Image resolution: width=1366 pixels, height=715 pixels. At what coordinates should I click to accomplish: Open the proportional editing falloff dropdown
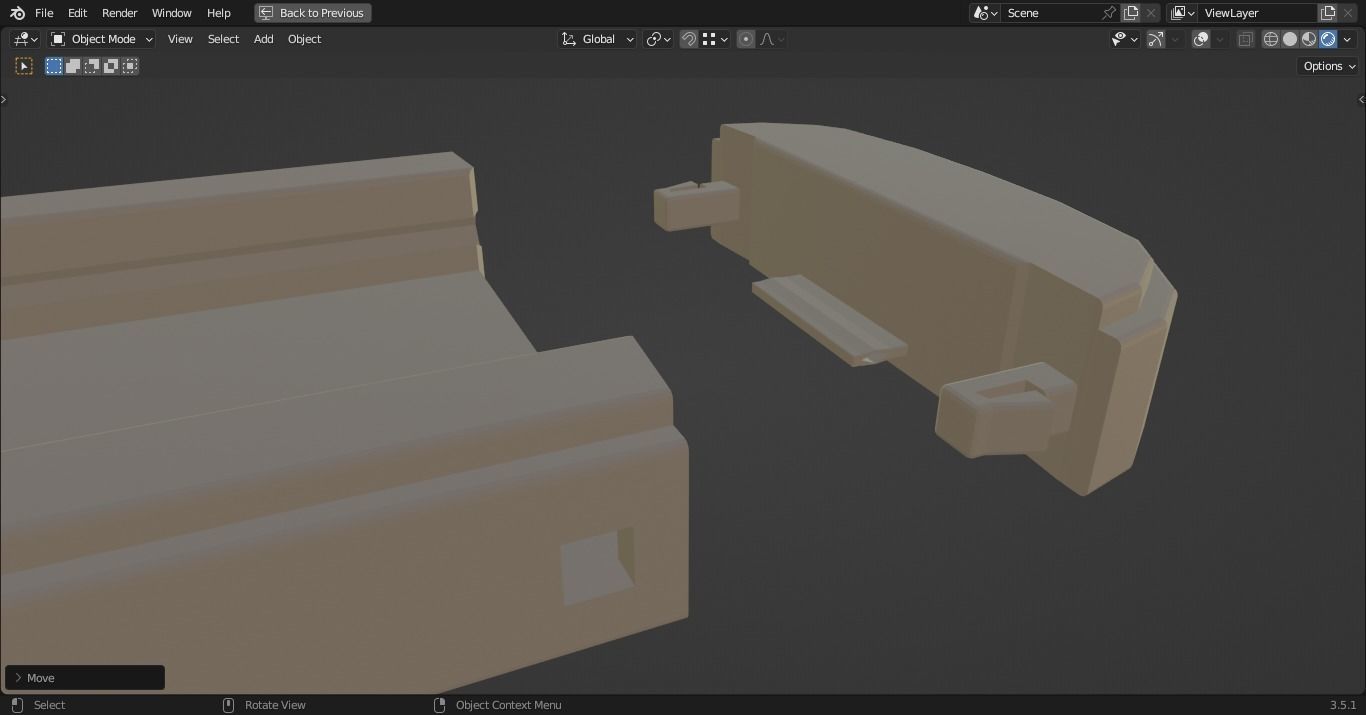click(x=773, y=39)
